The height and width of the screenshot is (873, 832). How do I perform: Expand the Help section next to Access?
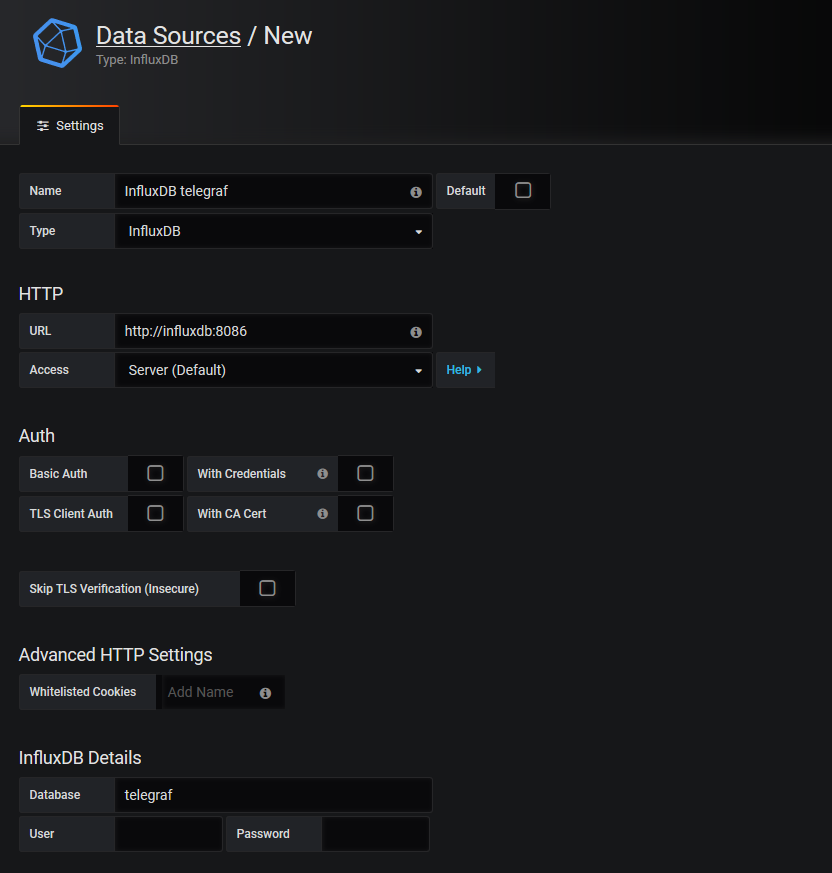tap(465, 370)
